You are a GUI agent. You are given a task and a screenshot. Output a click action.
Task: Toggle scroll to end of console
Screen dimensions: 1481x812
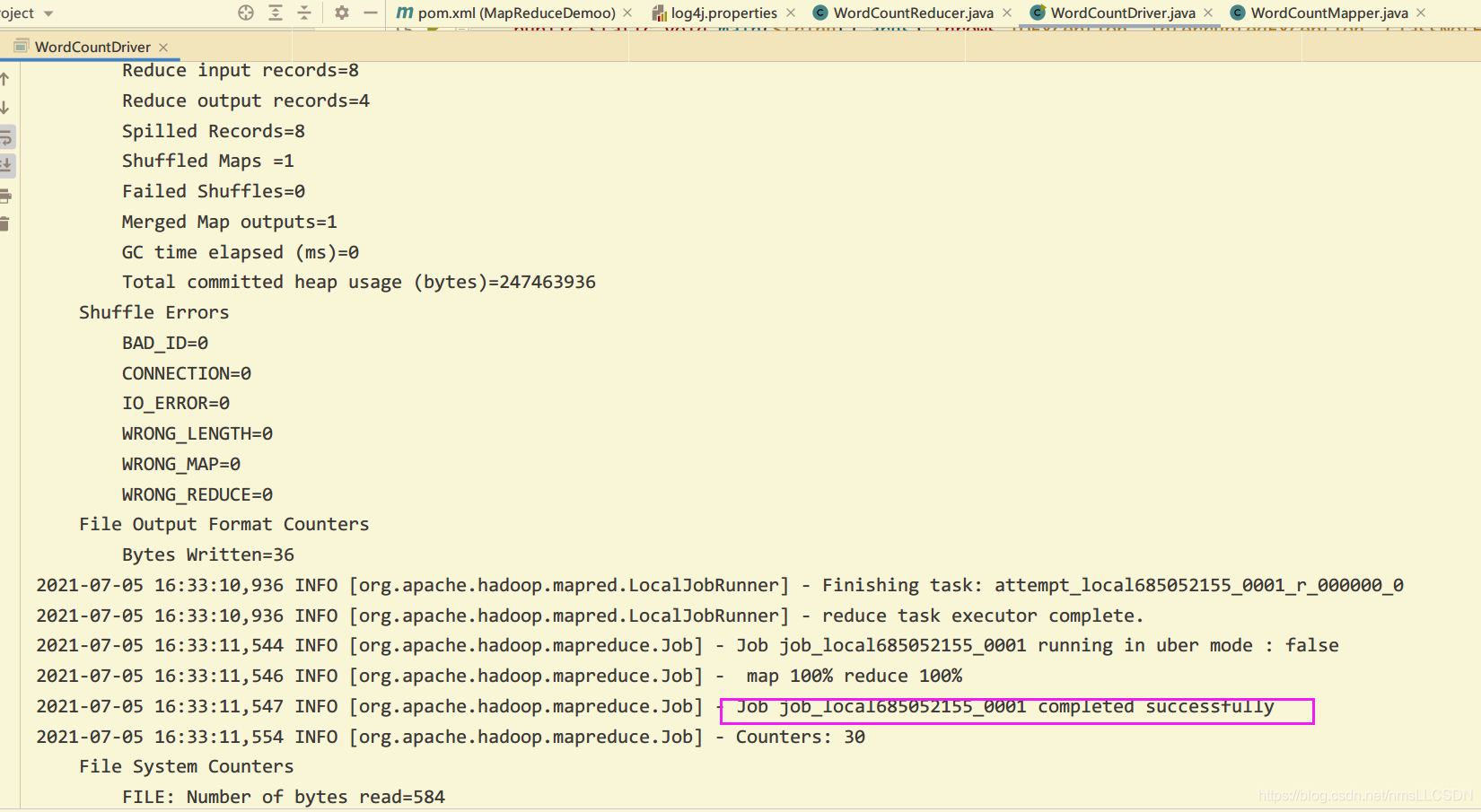pyautogui.click(x=5, y=165)
